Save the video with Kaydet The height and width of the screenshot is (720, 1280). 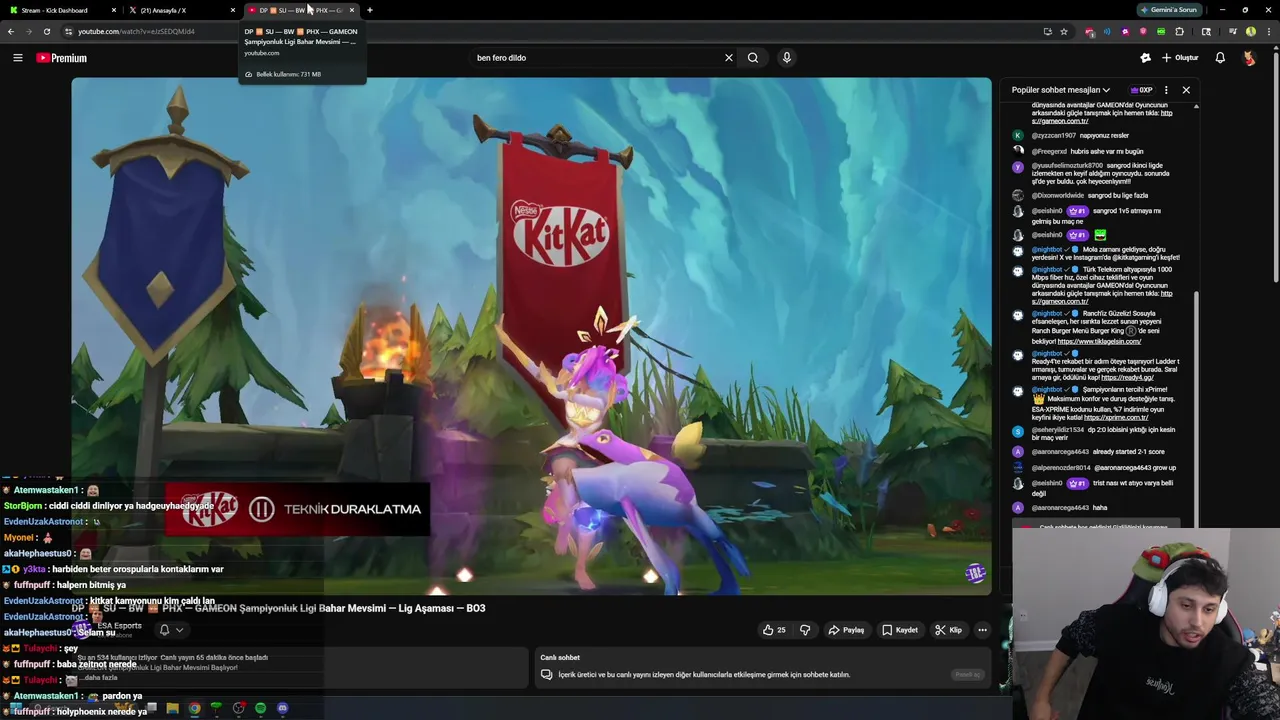coord(900,630)
